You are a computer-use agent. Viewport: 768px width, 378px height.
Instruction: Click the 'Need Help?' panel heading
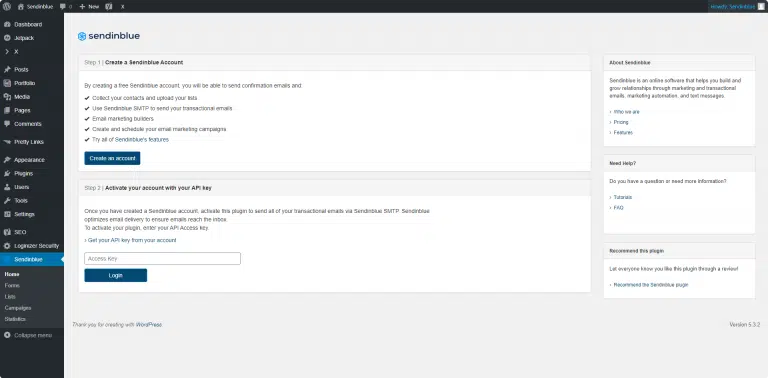click(x=623, y=163)
